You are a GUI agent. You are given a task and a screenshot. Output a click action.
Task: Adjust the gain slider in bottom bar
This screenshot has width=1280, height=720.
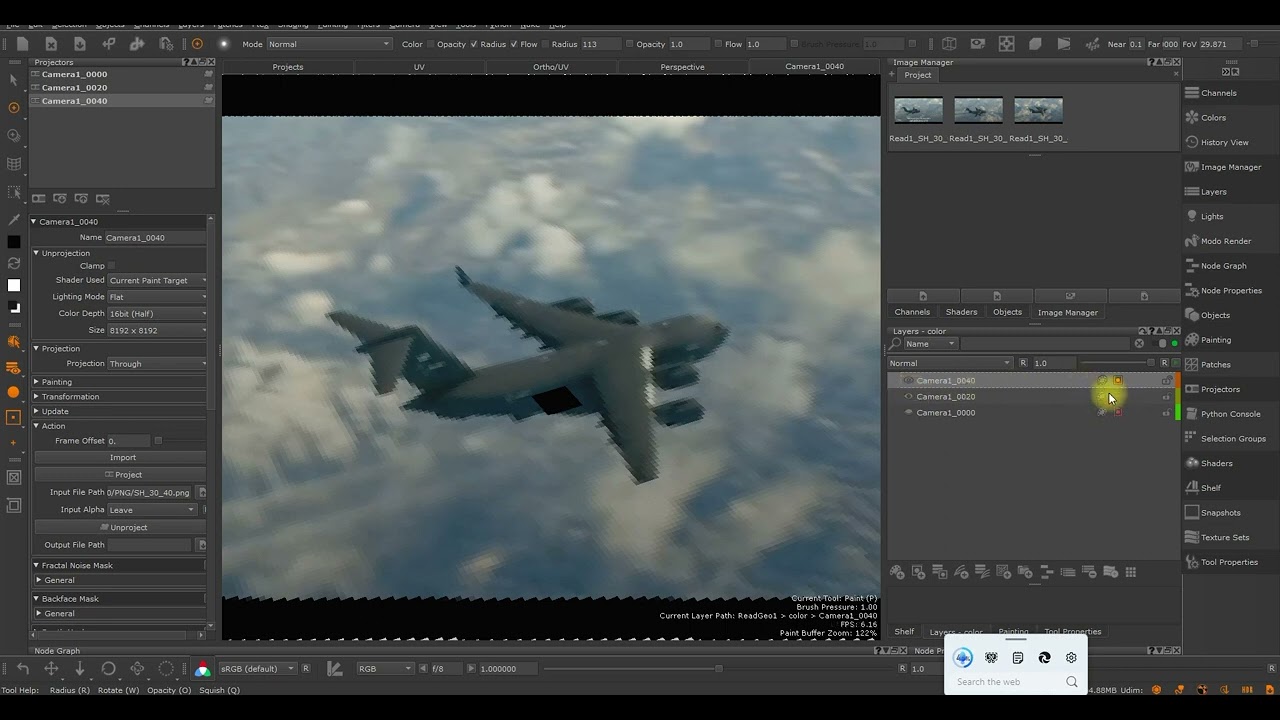click(x=718, y=669)
